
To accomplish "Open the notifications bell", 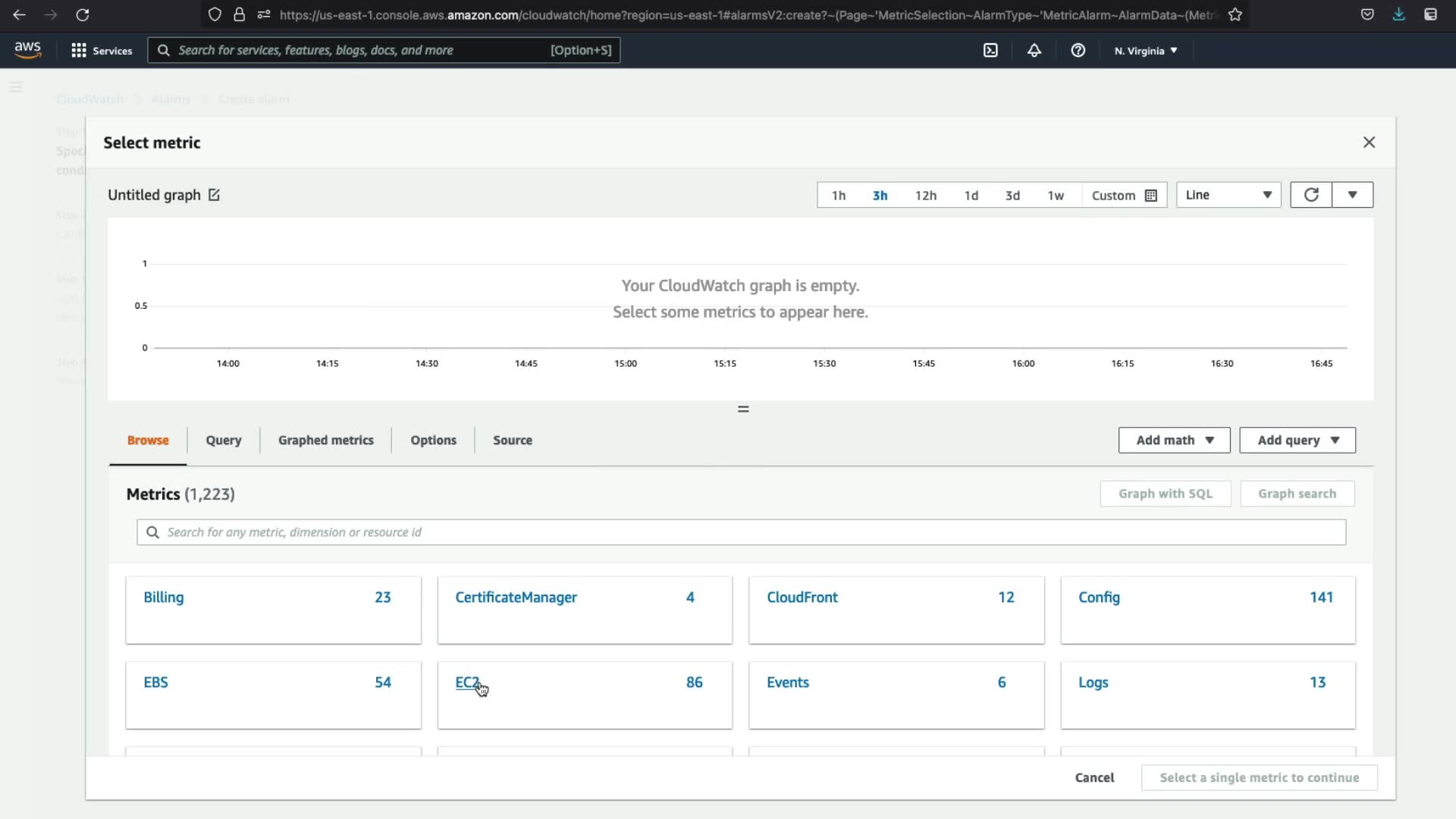I will pyautogui.click(x=1034, y=50).
